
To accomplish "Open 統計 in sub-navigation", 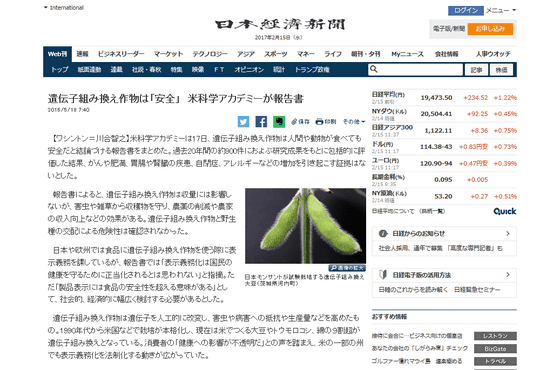I will 279,70.
